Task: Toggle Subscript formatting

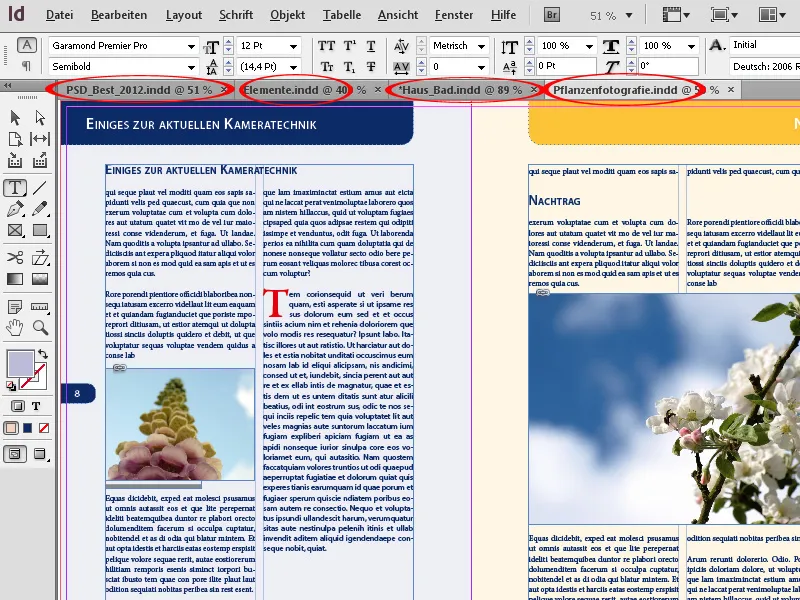Action: (x=349, y=66)
